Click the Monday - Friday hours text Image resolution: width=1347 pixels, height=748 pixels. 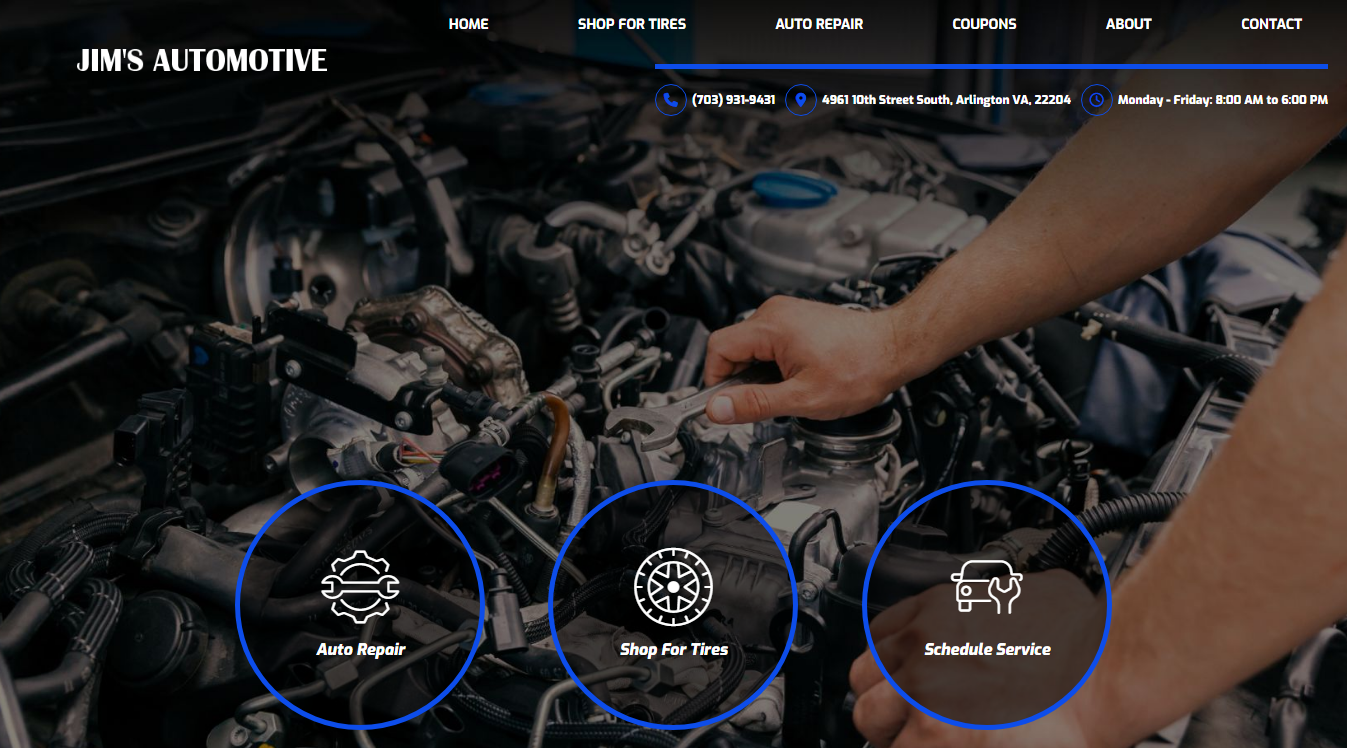coord(1222,100)
